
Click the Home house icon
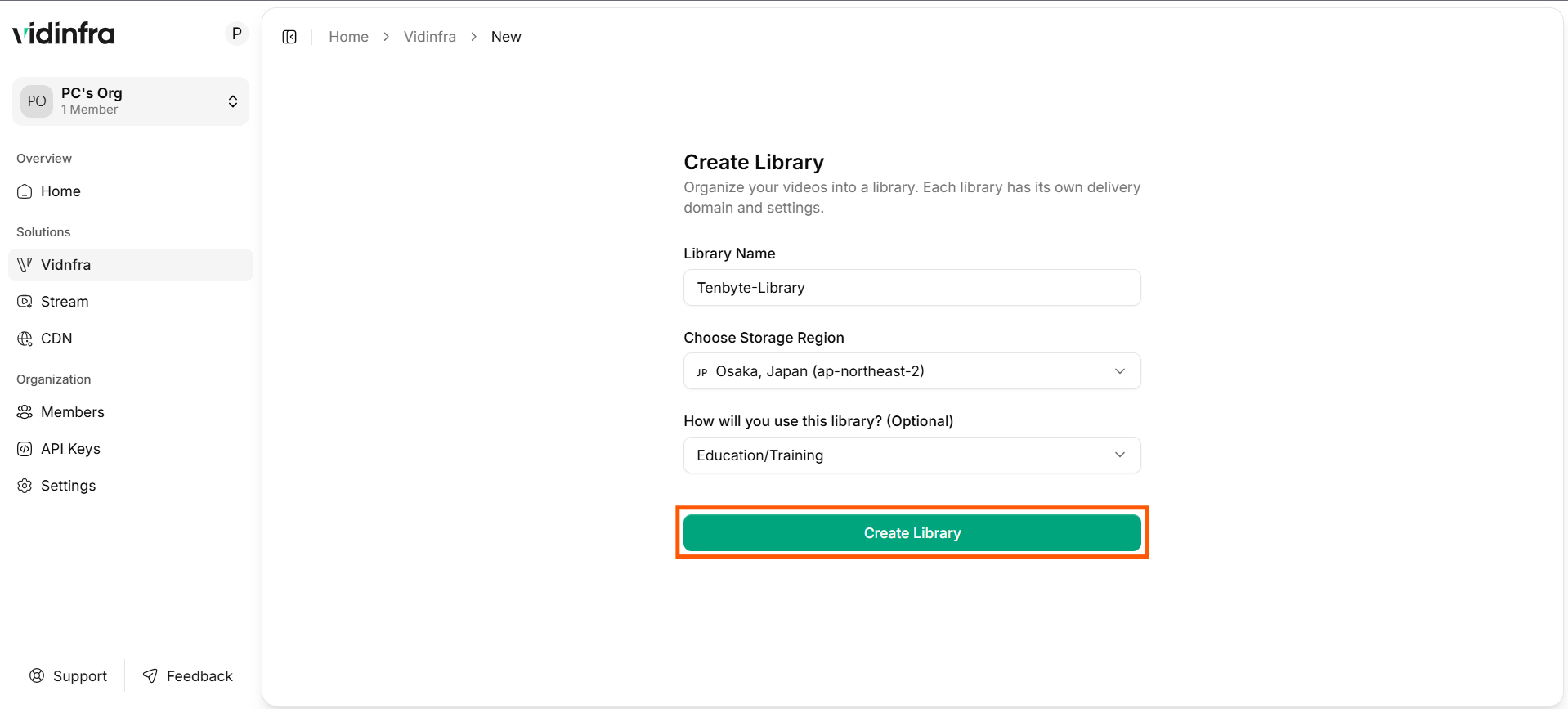[x=25, y=191]
